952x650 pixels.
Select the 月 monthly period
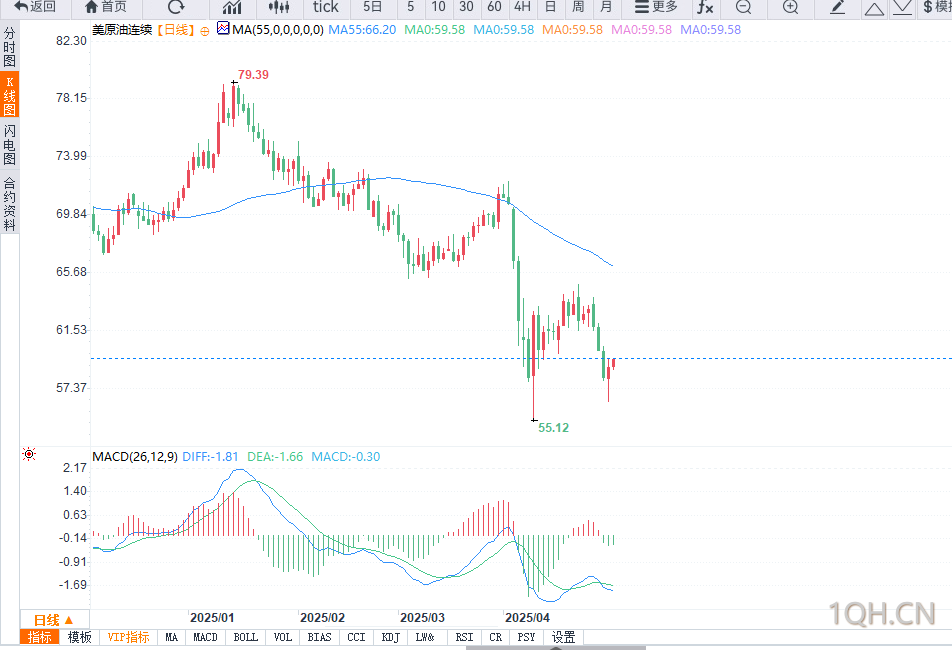tap(606, 7)
